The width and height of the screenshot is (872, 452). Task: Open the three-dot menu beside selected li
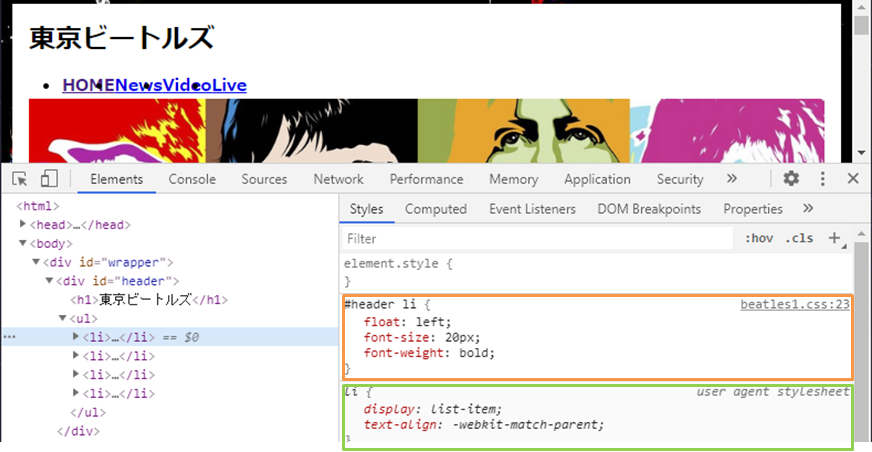(9, 337)
